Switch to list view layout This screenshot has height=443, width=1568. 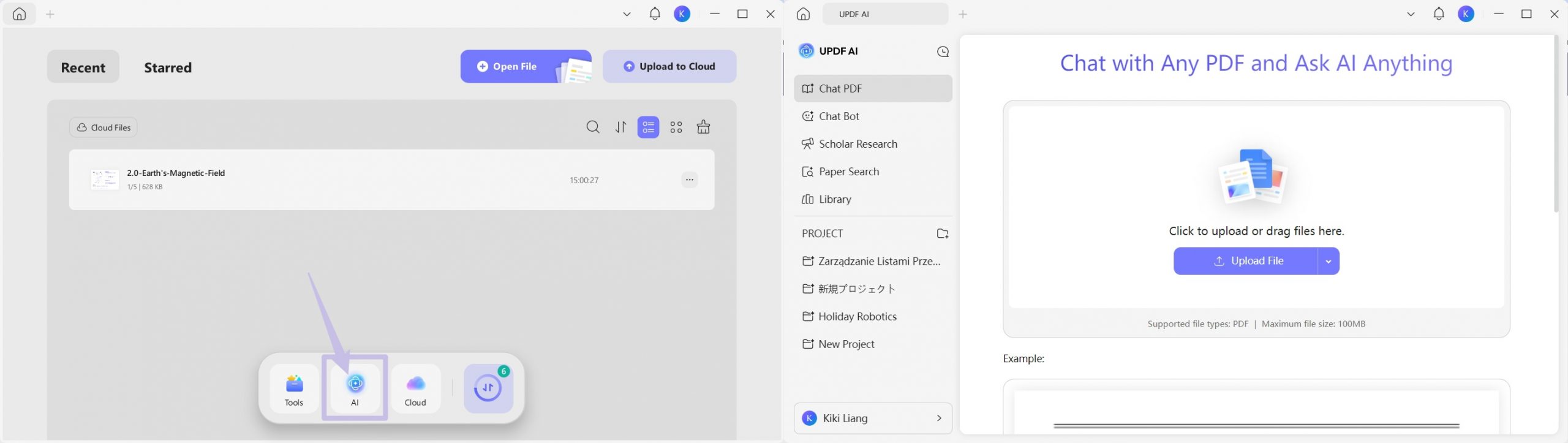click(648, 127)
